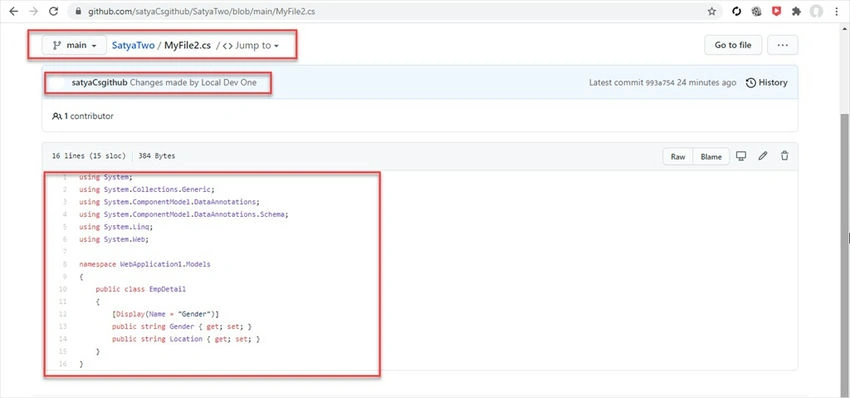Open commit message Changes made by Local Dev One
850x398 pixels.
[x=193, y=83]
